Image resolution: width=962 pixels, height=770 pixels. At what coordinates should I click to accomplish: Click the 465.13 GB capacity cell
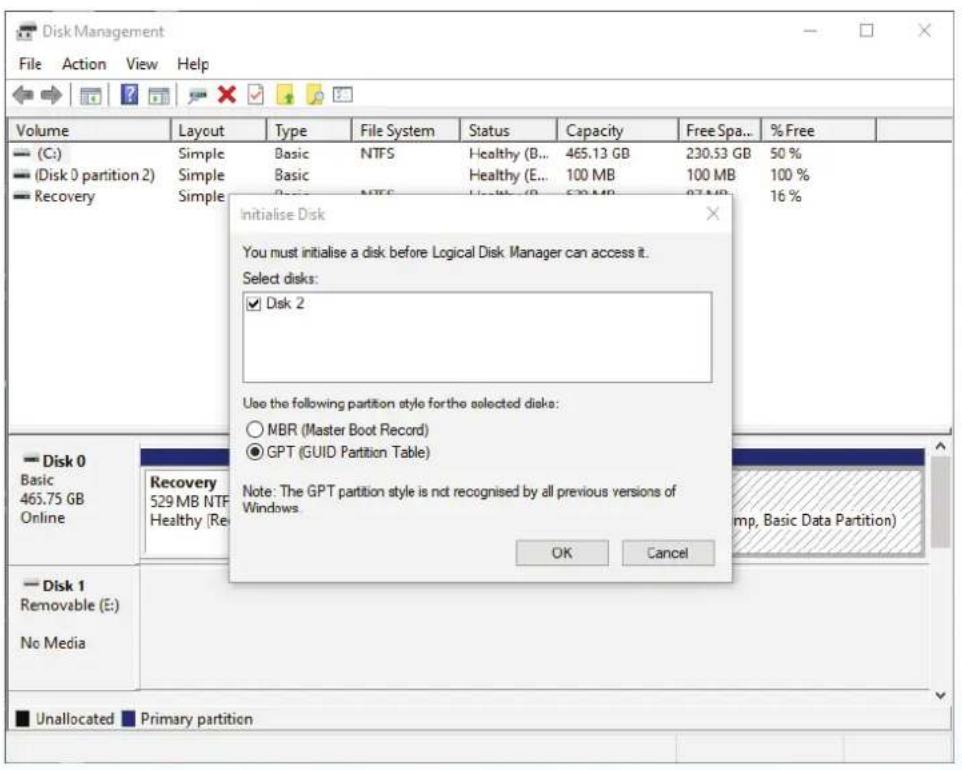tap(598, 153)
